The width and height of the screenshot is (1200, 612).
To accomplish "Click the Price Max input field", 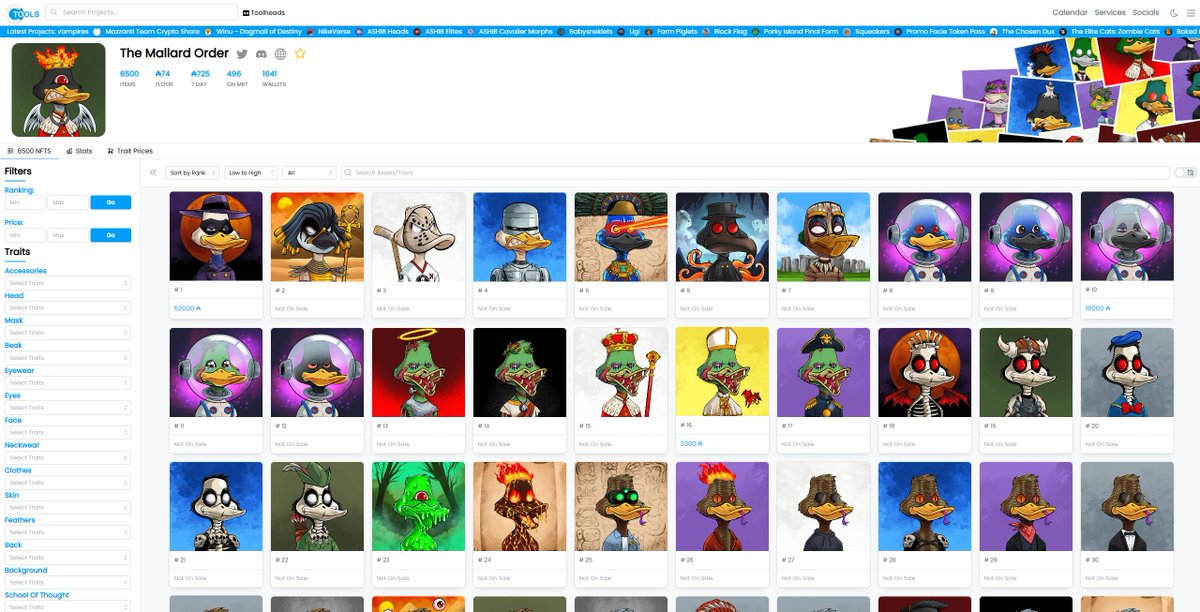I will coord(68,235).
